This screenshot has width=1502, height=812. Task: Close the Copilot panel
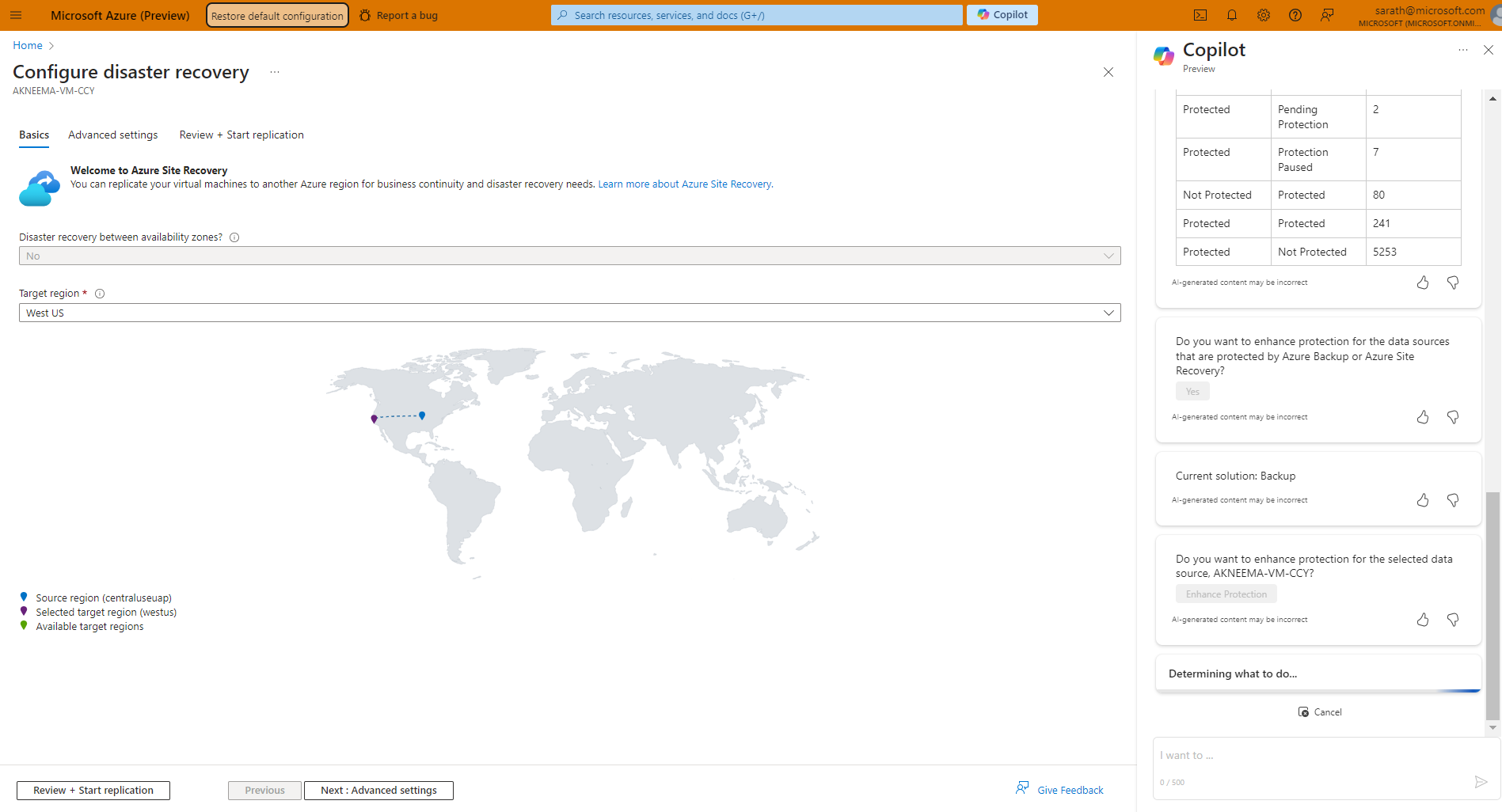coord(1489,50)
